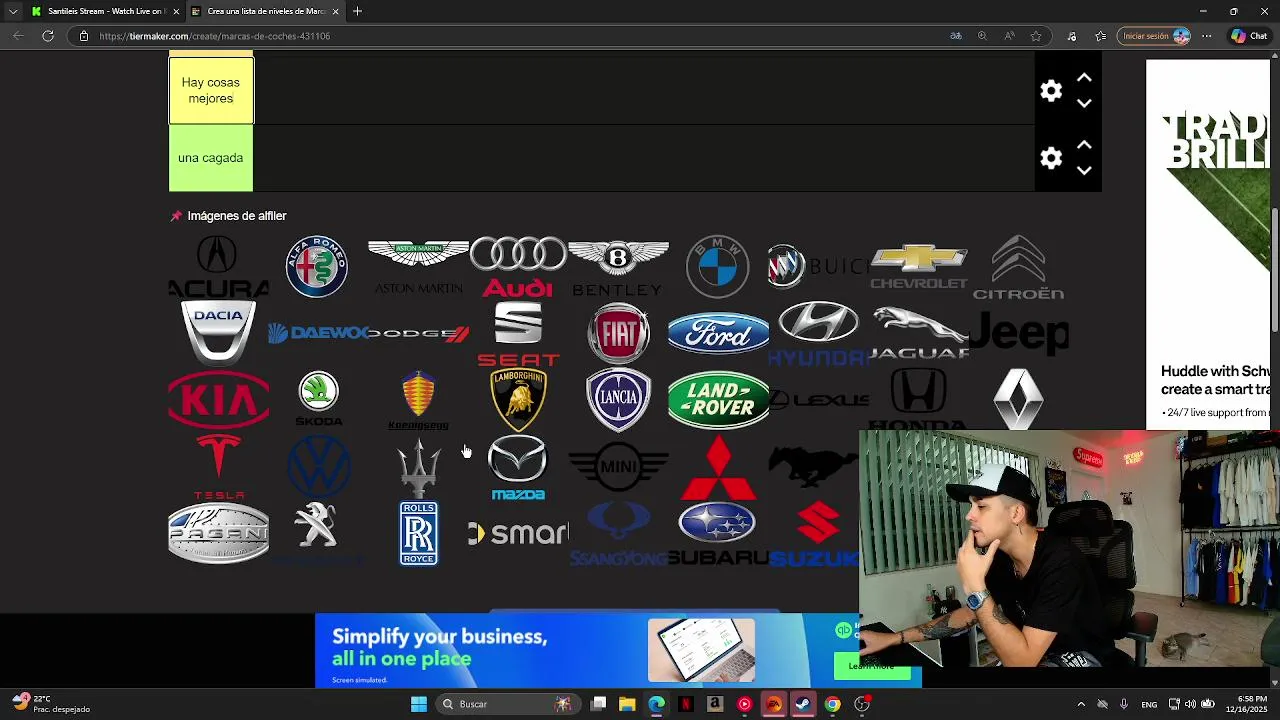Choose the Buick logo
Viewport: 1280px width, 720px height.
click(818, 266)
